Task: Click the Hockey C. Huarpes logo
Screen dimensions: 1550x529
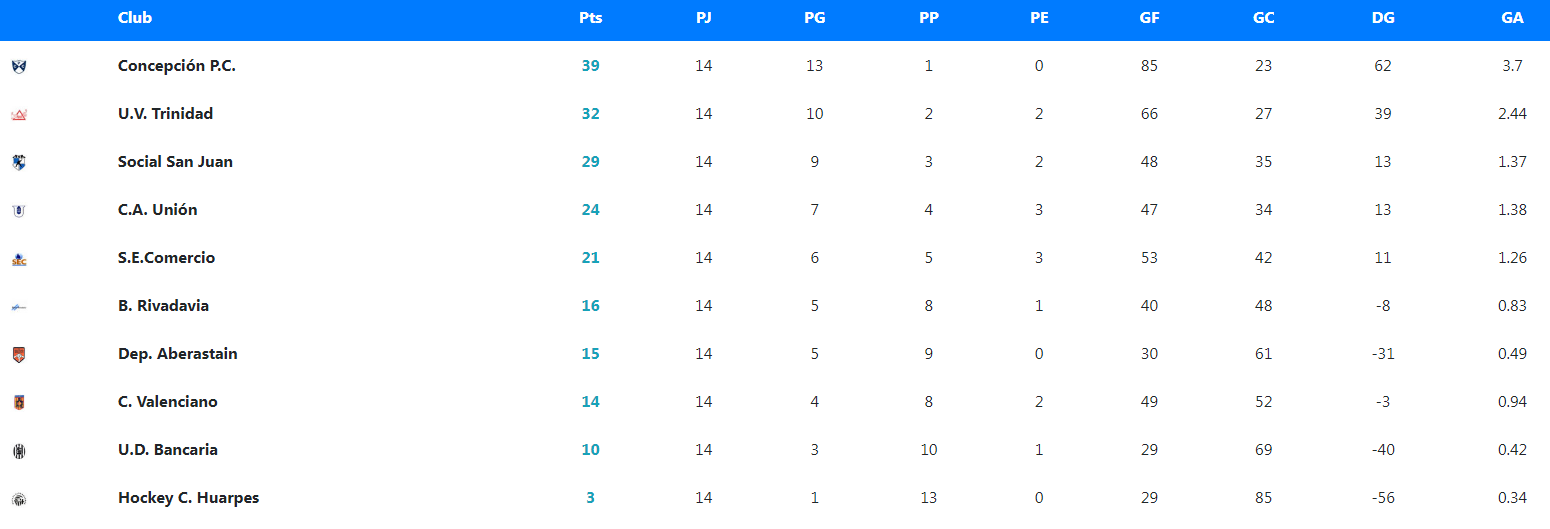Action: coord(19,499)
